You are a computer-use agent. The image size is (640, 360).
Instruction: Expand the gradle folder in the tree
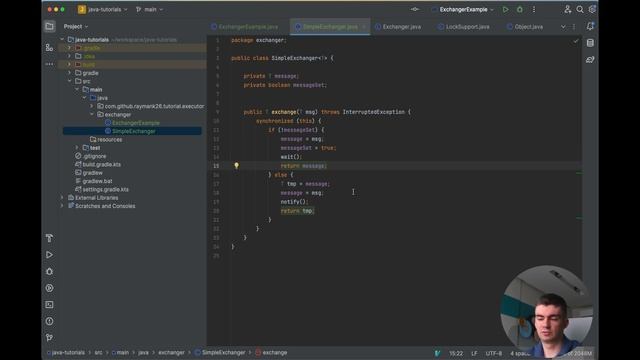pos(69,73)
